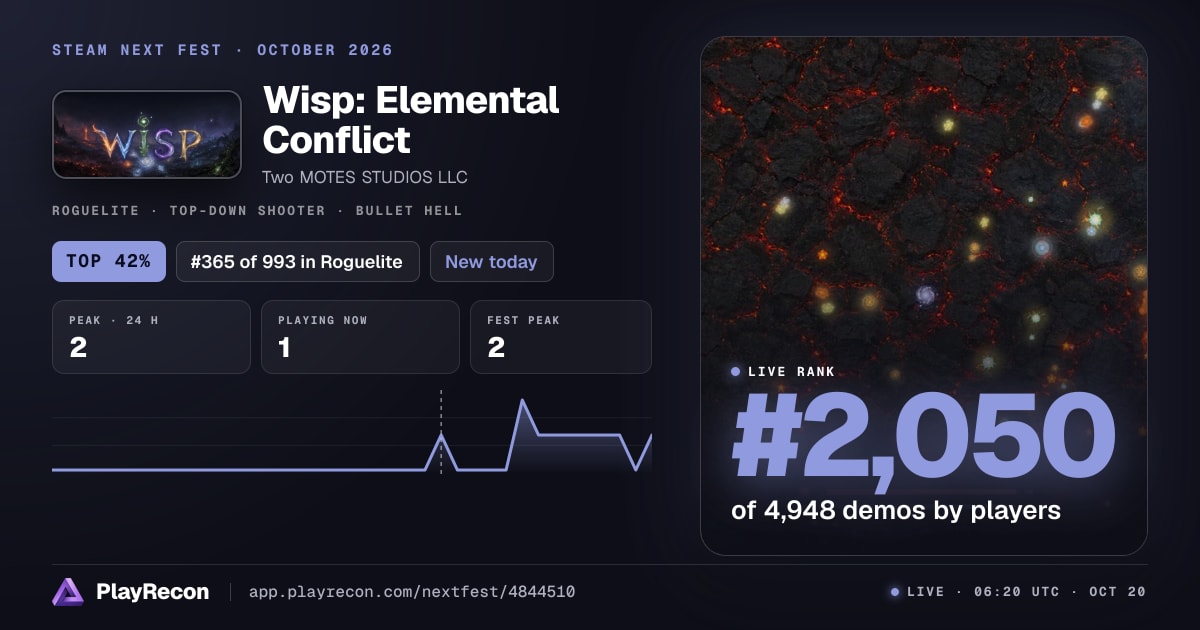Click the Wisp game logo thumbnail
This screenshot has width=1200, height=630.
[147, 135]
